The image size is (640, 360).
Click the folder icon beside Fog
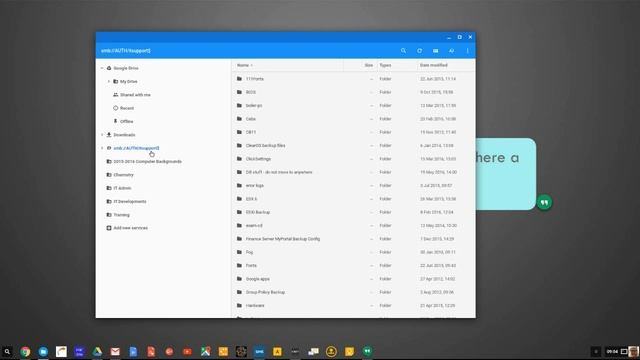pos(240,252)
